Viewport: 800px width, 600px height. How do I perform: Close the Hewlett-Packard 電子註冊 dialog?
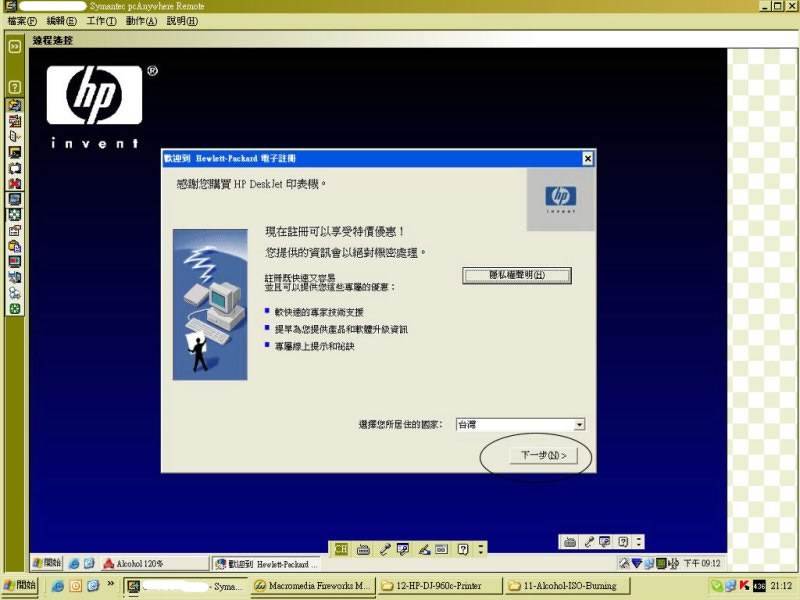coord(588,159)
